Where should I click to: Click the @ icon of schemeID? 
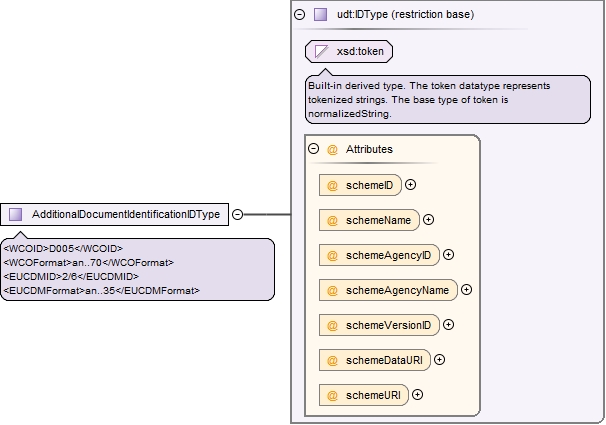pyautogui.click(x=332, y=185)
